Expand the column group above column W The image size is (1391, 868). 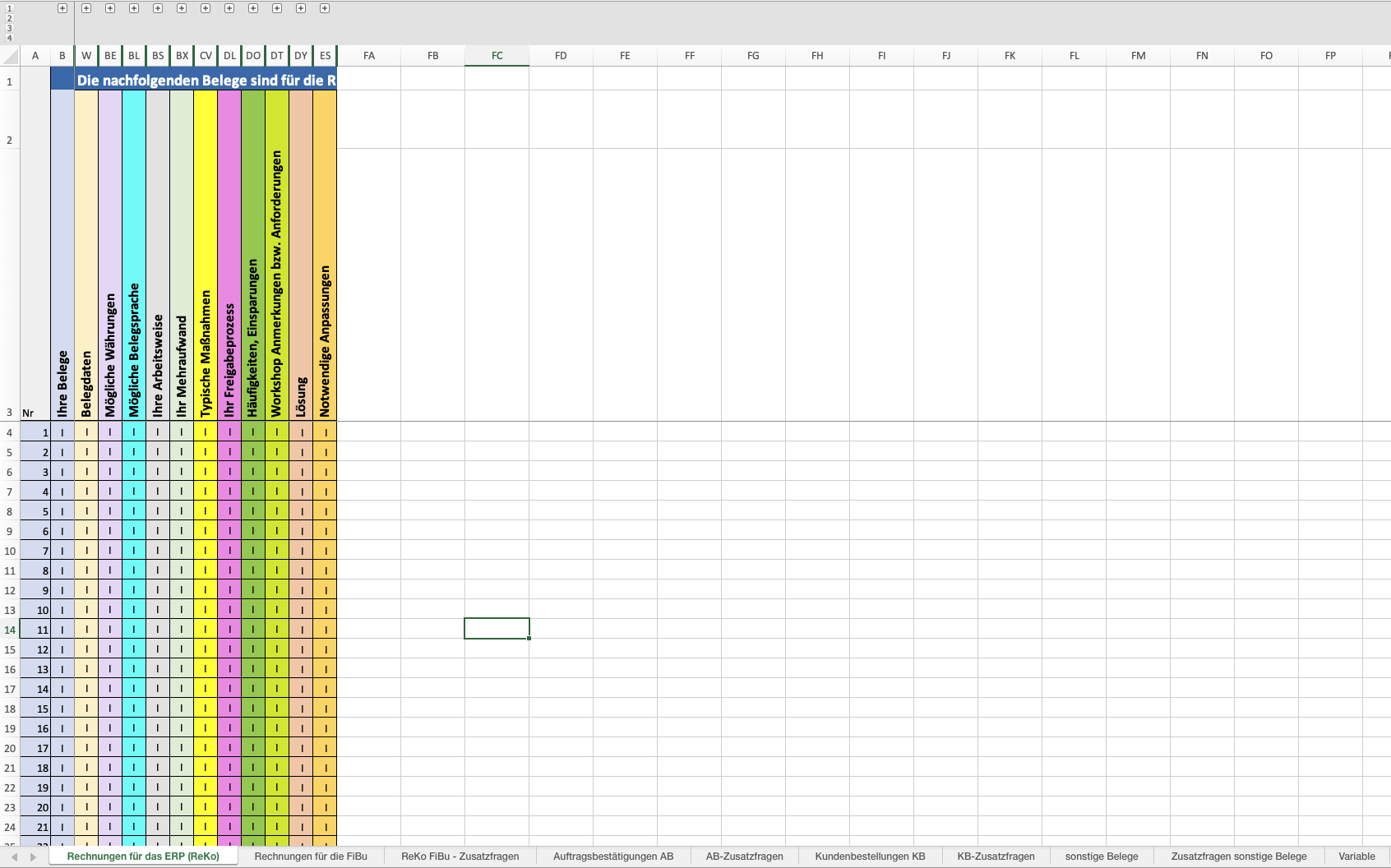coord(86,8)
